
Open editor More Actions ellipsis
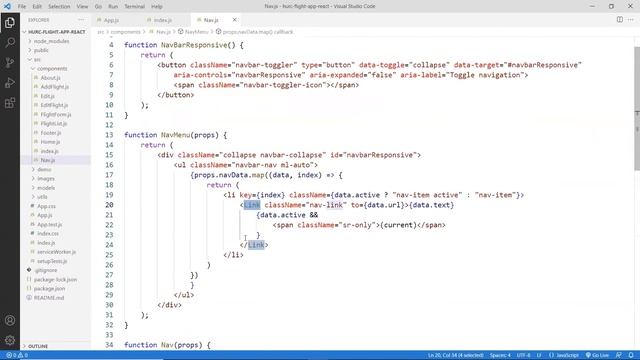click(x=631, y=20)
